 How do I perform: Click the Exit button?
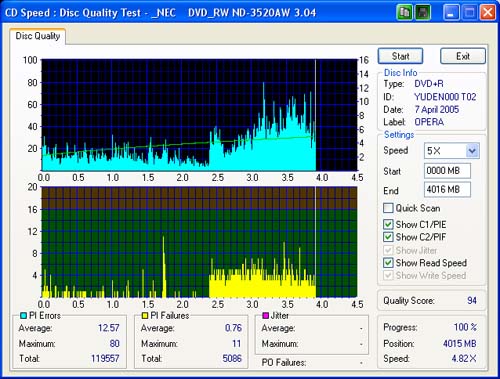463,56
